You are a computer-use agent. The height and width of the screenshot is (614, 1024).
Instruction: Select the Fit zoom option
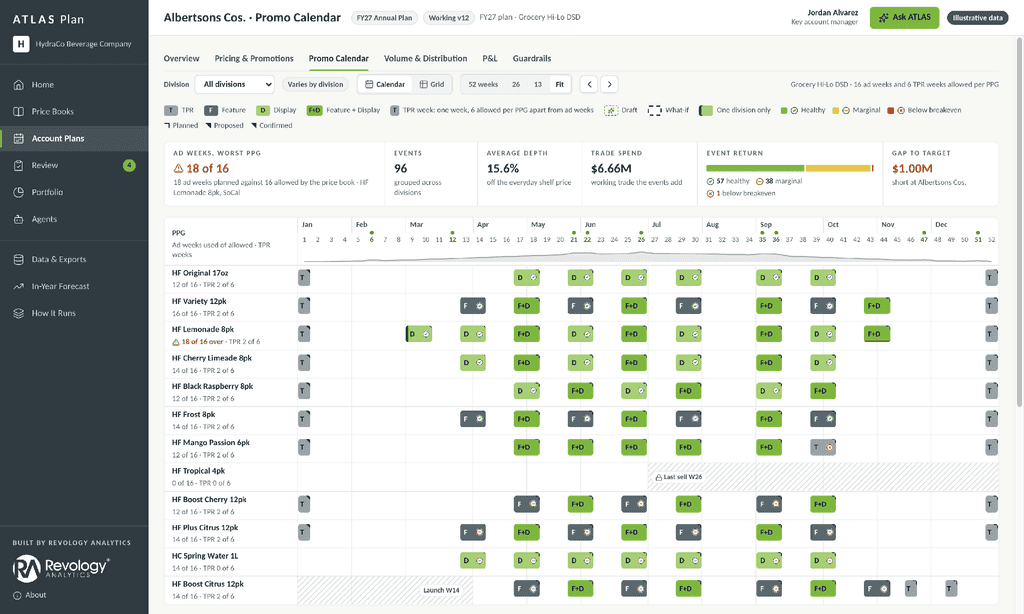(x=560, y=84)
